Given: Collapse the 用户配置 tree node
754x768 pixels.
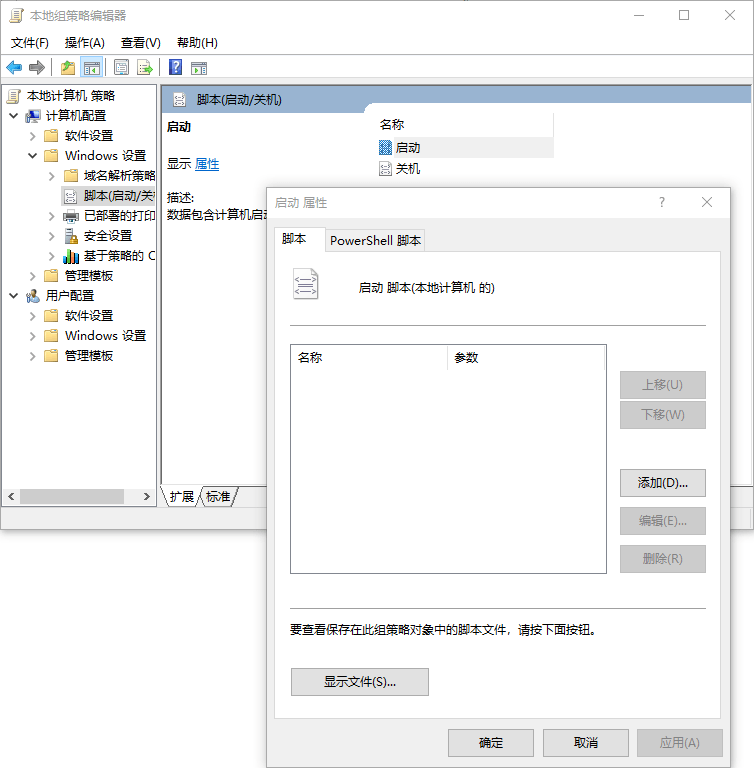Looking at the screenshot, I should 14,295.
